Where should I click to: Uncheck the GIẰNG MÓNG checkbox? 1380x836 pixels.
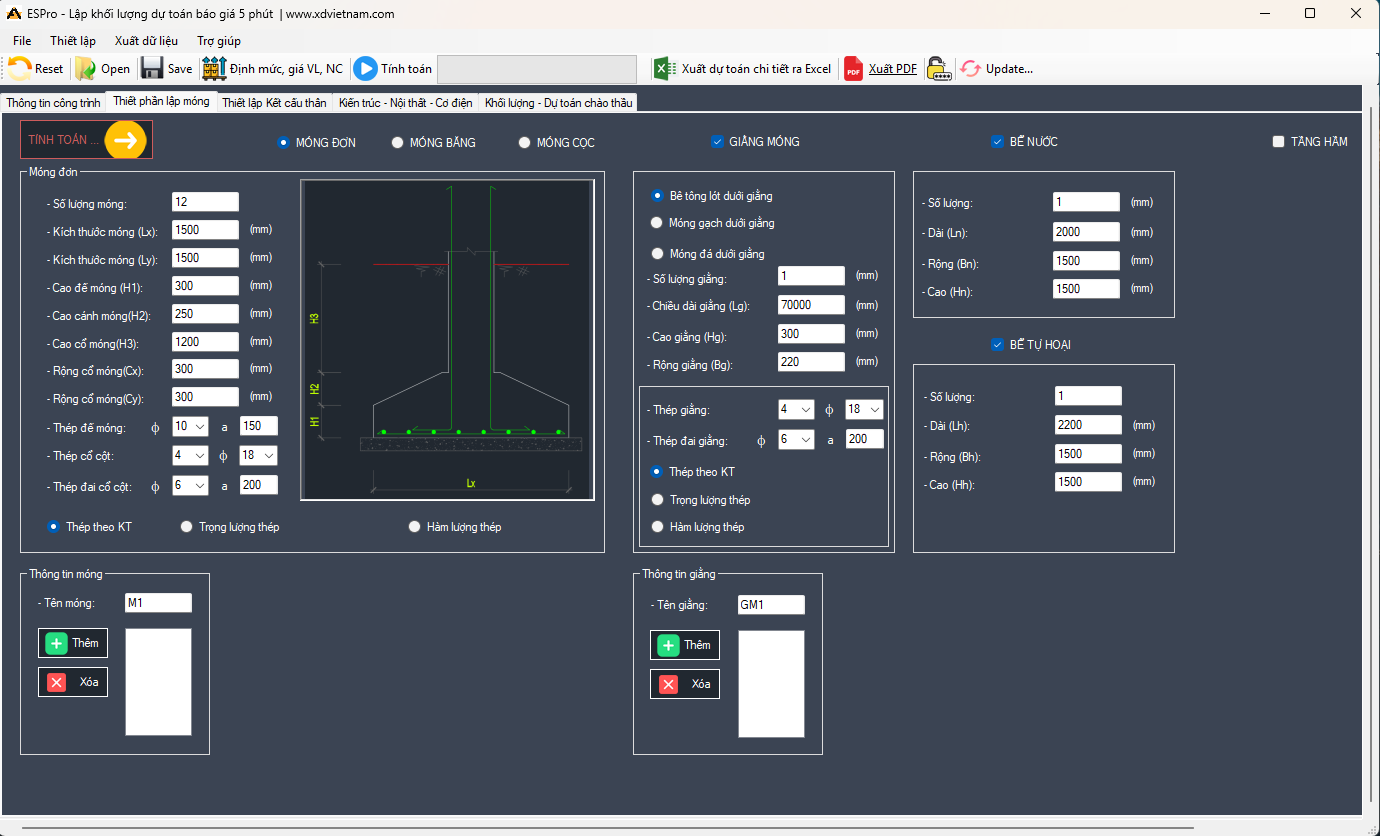point(717,142)
